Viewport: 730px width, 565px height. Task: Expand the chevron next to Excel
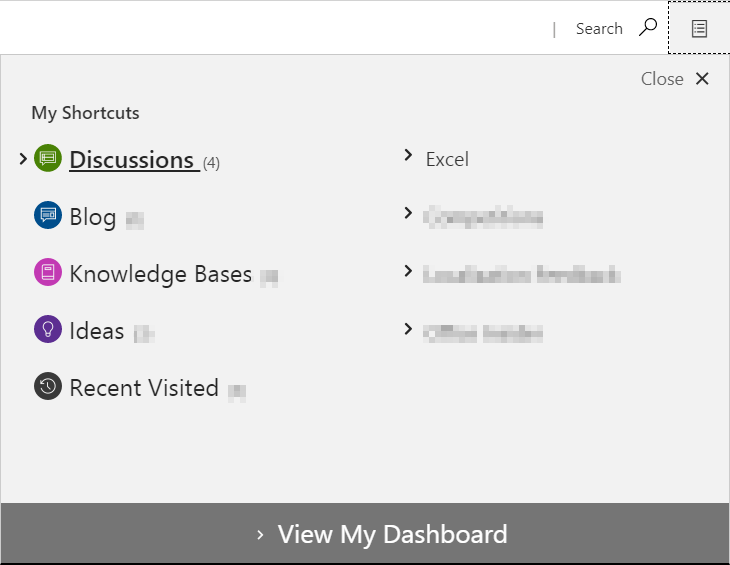point(408,155)
